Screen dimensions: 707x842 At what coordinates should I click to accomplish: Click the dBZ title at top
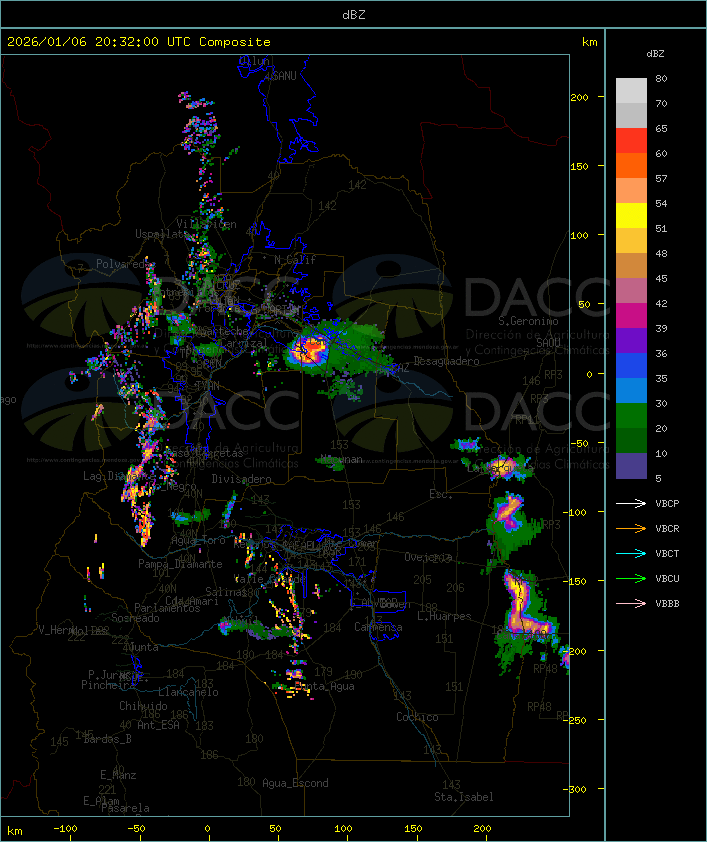[x=353, y=14]
